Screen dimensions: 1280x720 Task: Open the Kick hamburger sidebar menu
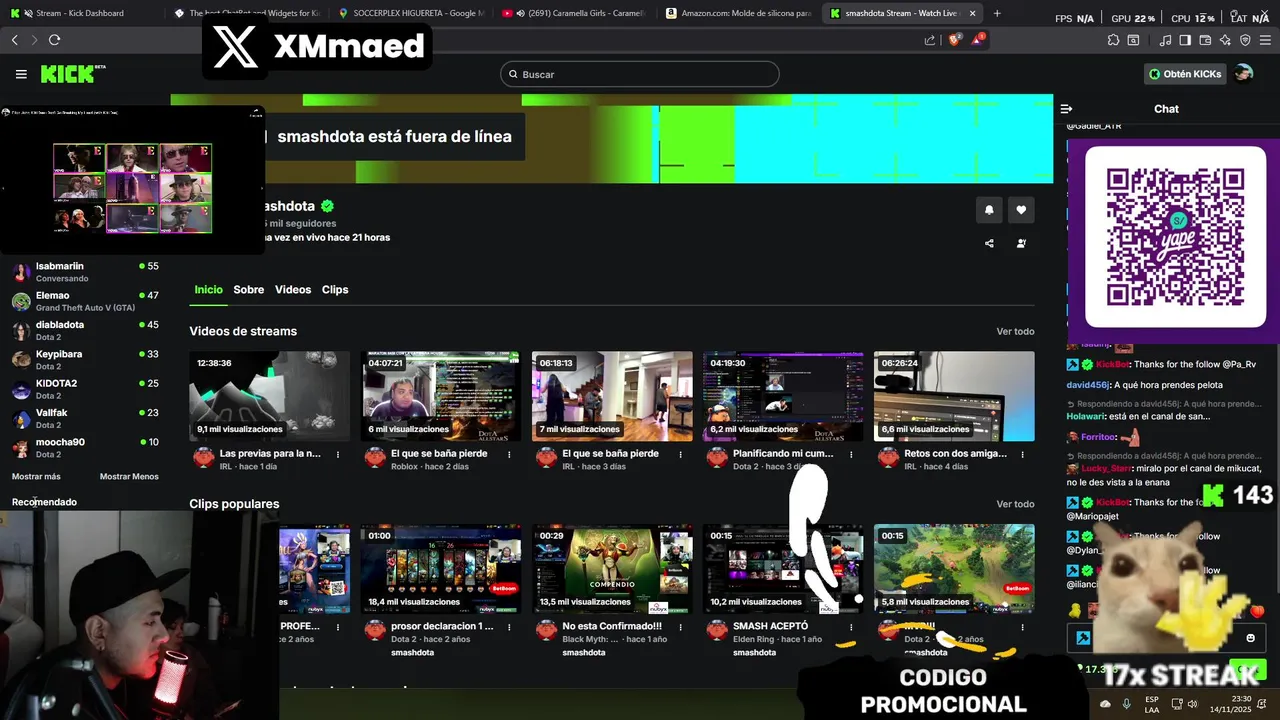[21, 74]
